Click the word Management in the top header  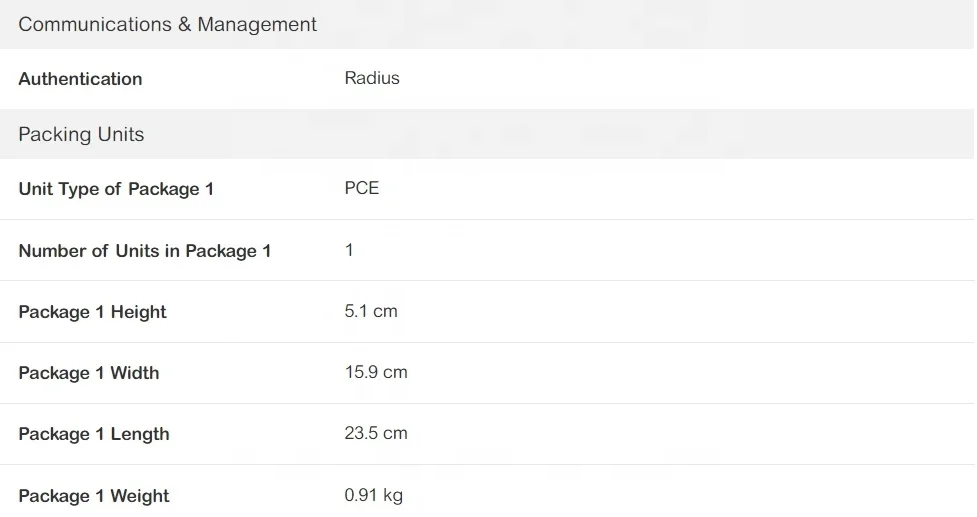click(257, 25)
